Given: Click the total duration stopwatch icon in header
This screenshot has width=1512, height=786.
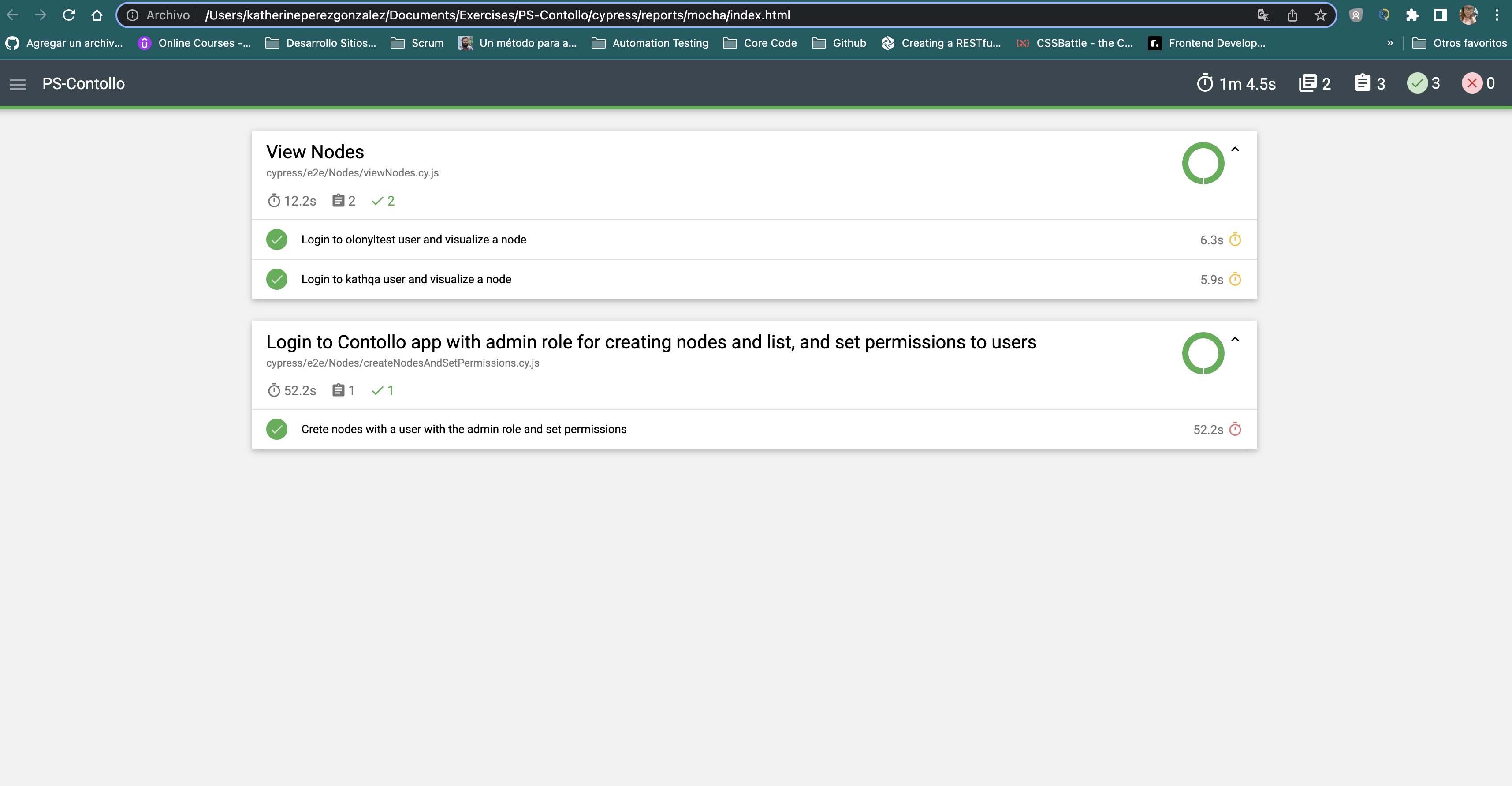Looking at the screenshot, I should (1204, 83).
